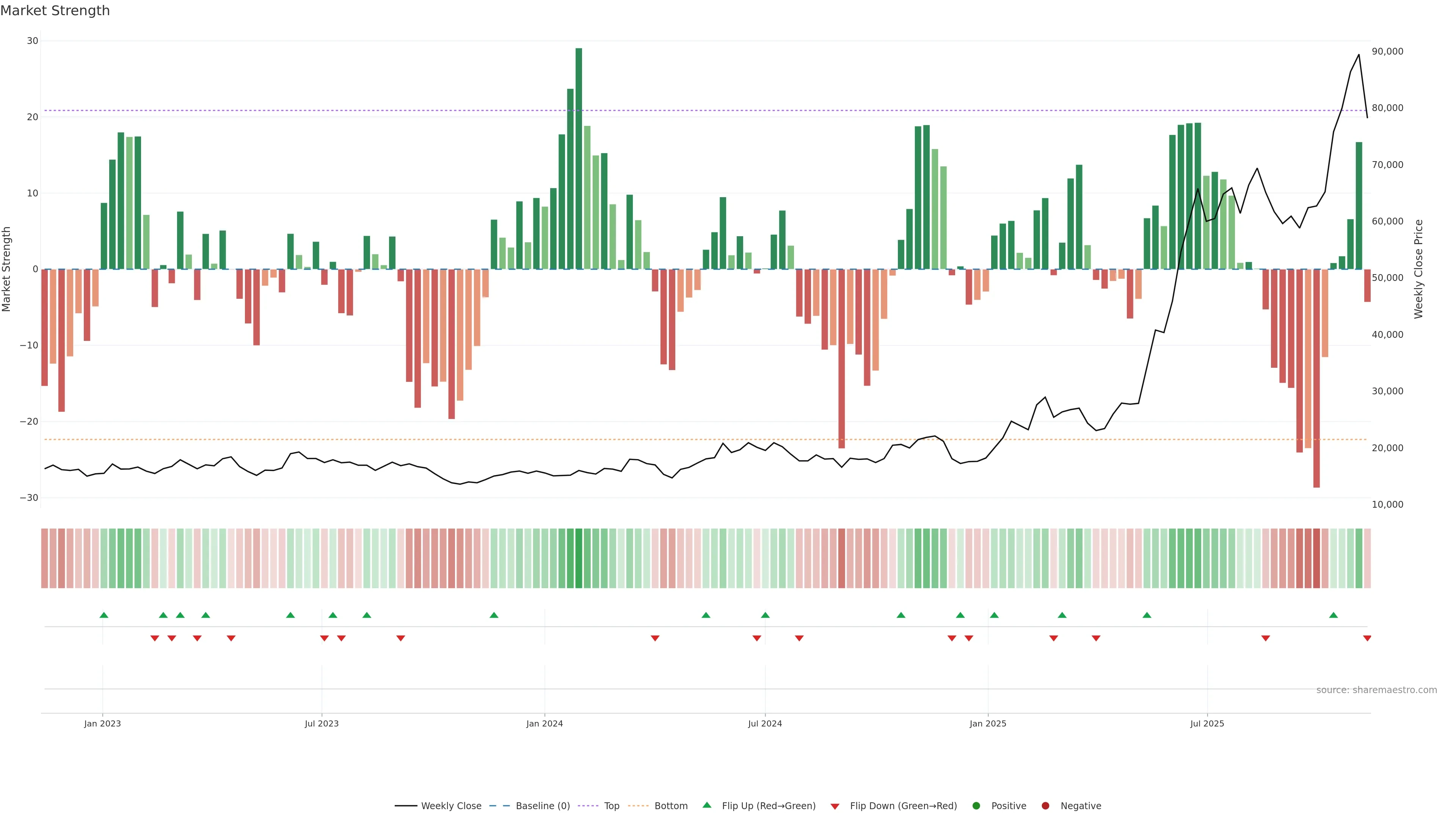Image resolution: width=1456 pixels, height=819 pixels.
Task: Click the rightmost red flip-down triangle marker
Action: coord(1367,638)
